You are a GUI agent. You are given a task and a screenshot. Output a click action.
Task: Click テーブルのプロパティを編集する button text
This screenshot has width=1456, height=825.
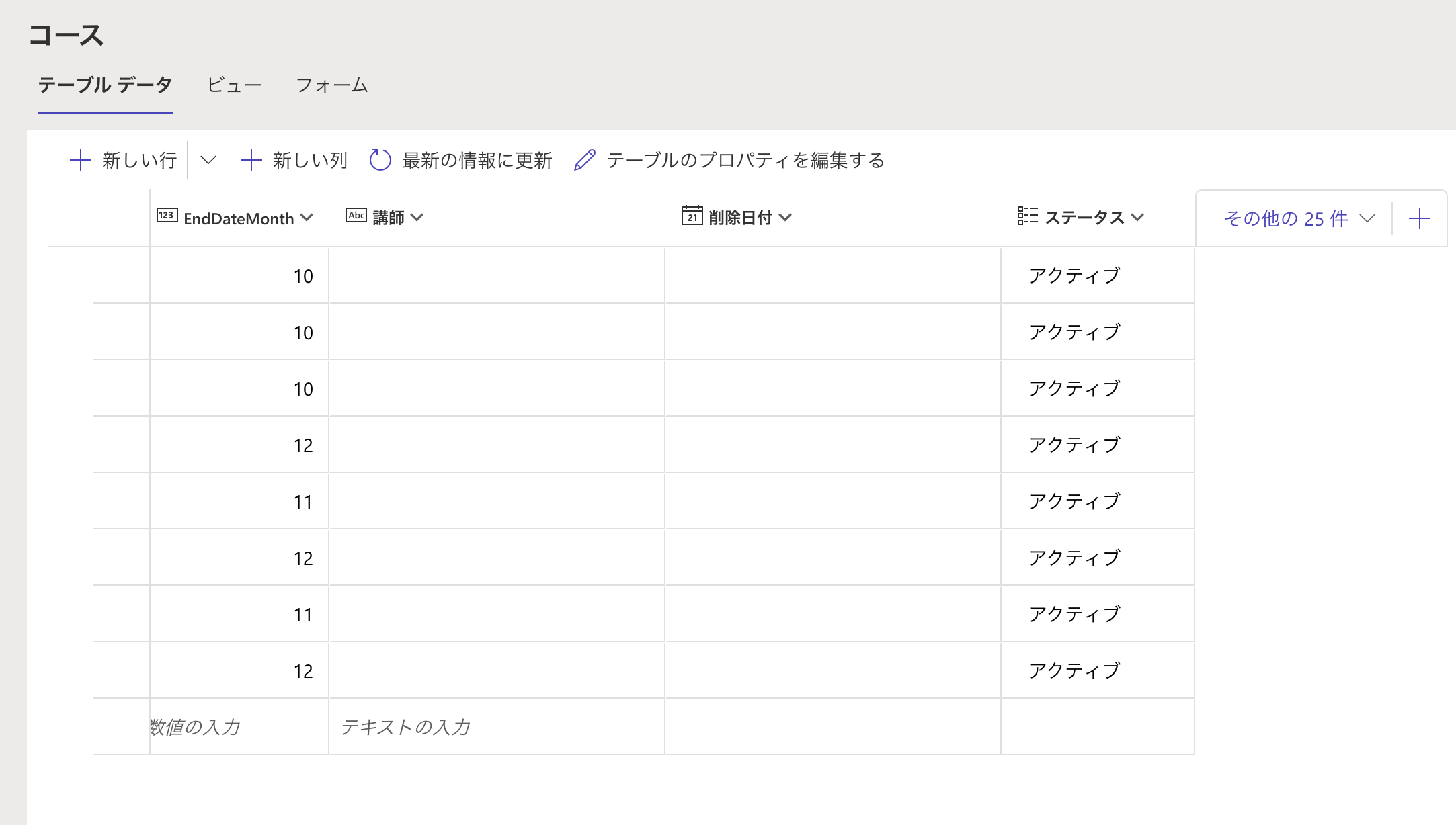pos(745,160)
